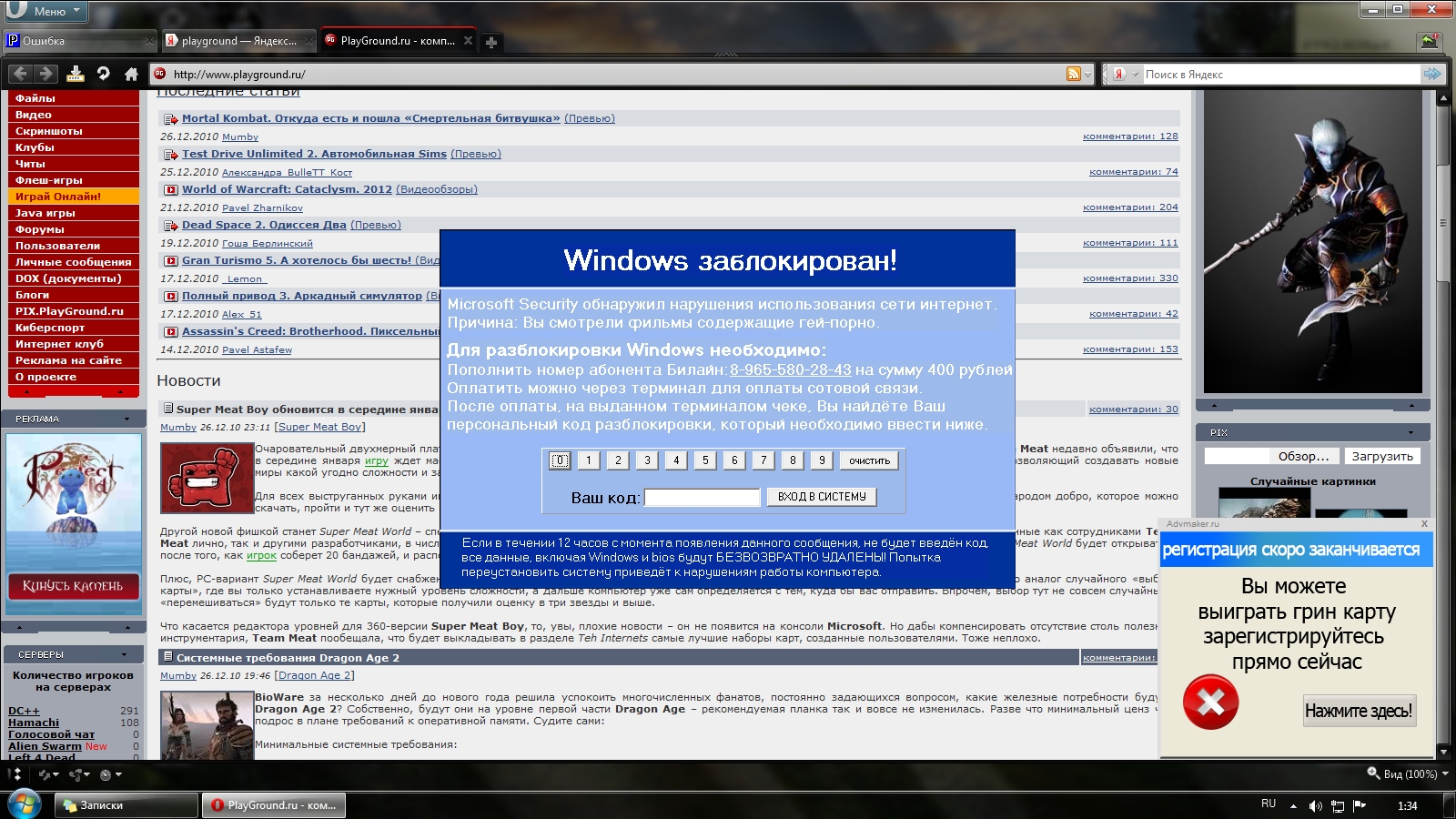Close the Advmaker.ru advert popup

click(x=1424, y=524)
